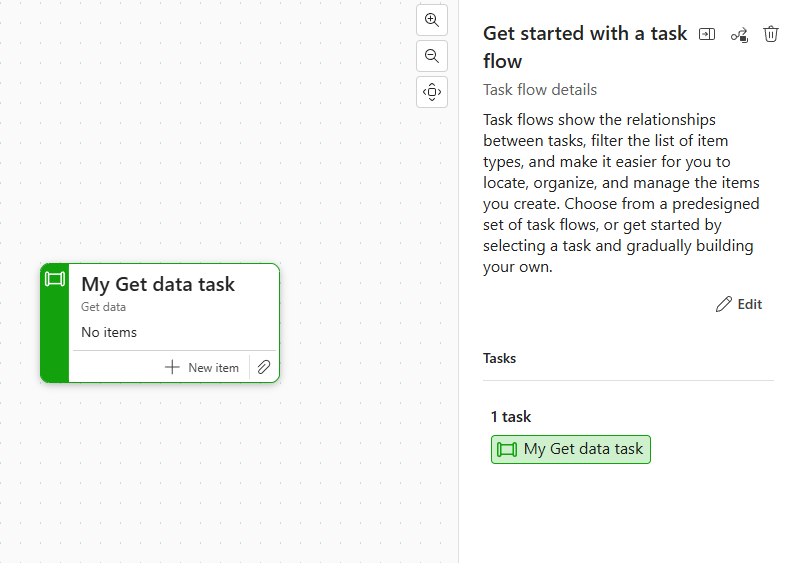Click the paperclip attach icon on task card

[264, 367]
